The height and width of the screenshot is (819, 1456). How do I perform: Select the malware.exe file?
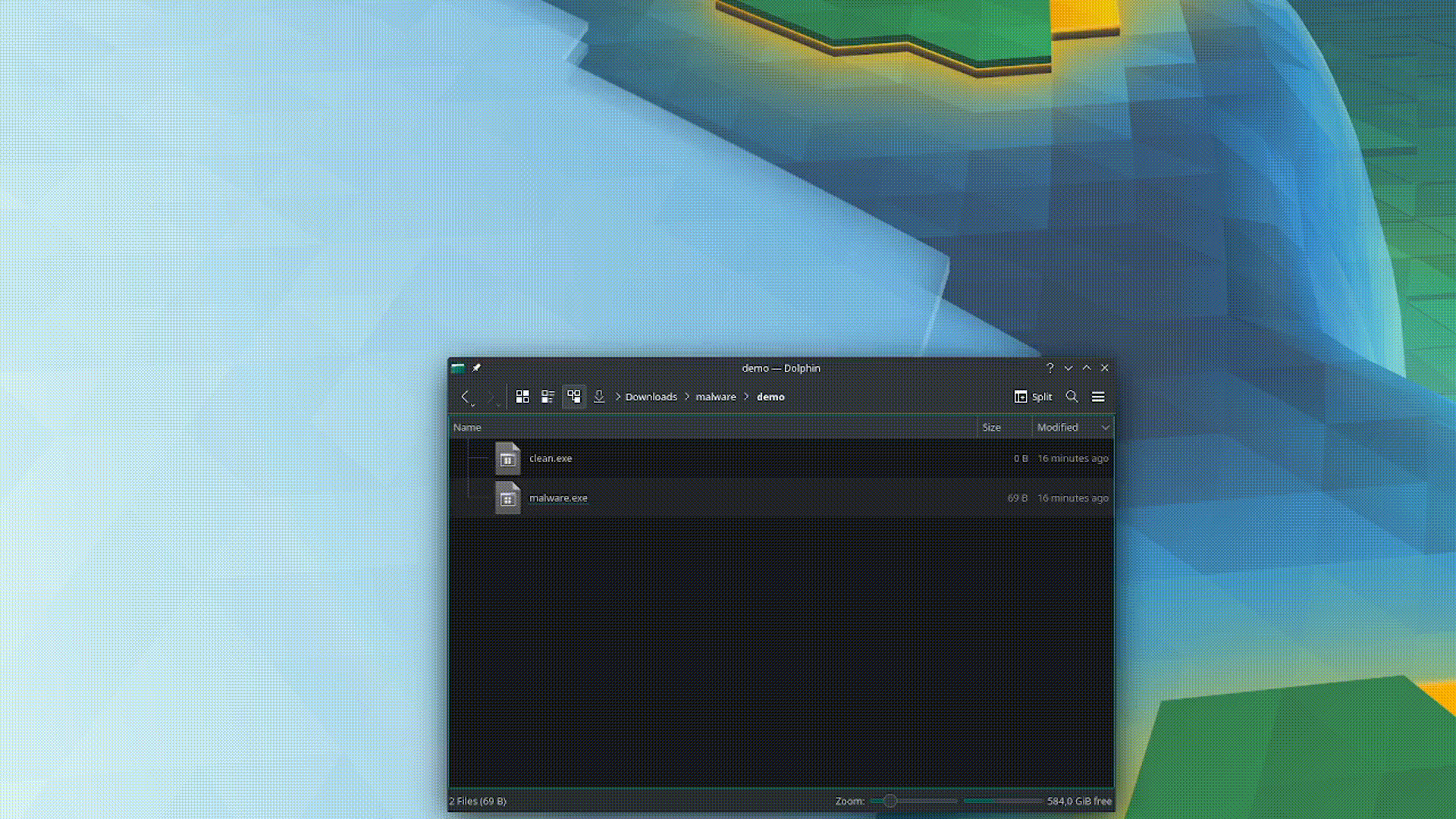(x=558, y=497)
